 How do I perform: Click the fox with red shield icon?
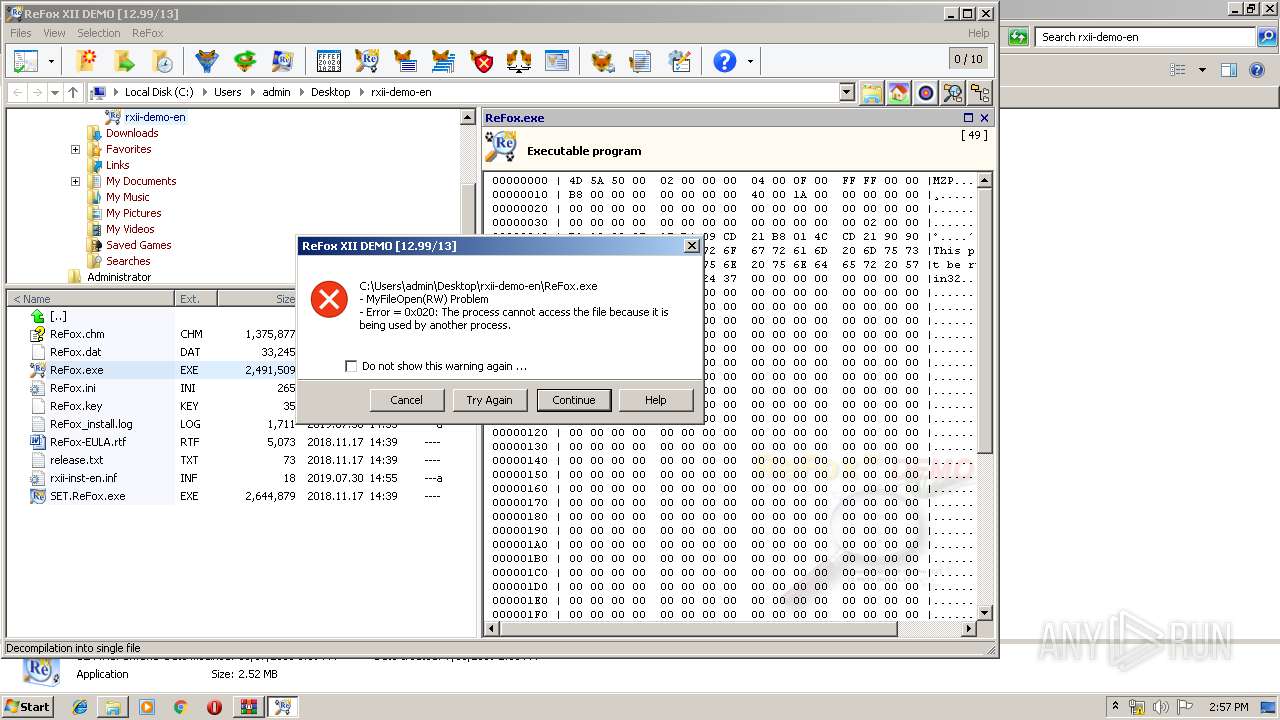[483, 61]
